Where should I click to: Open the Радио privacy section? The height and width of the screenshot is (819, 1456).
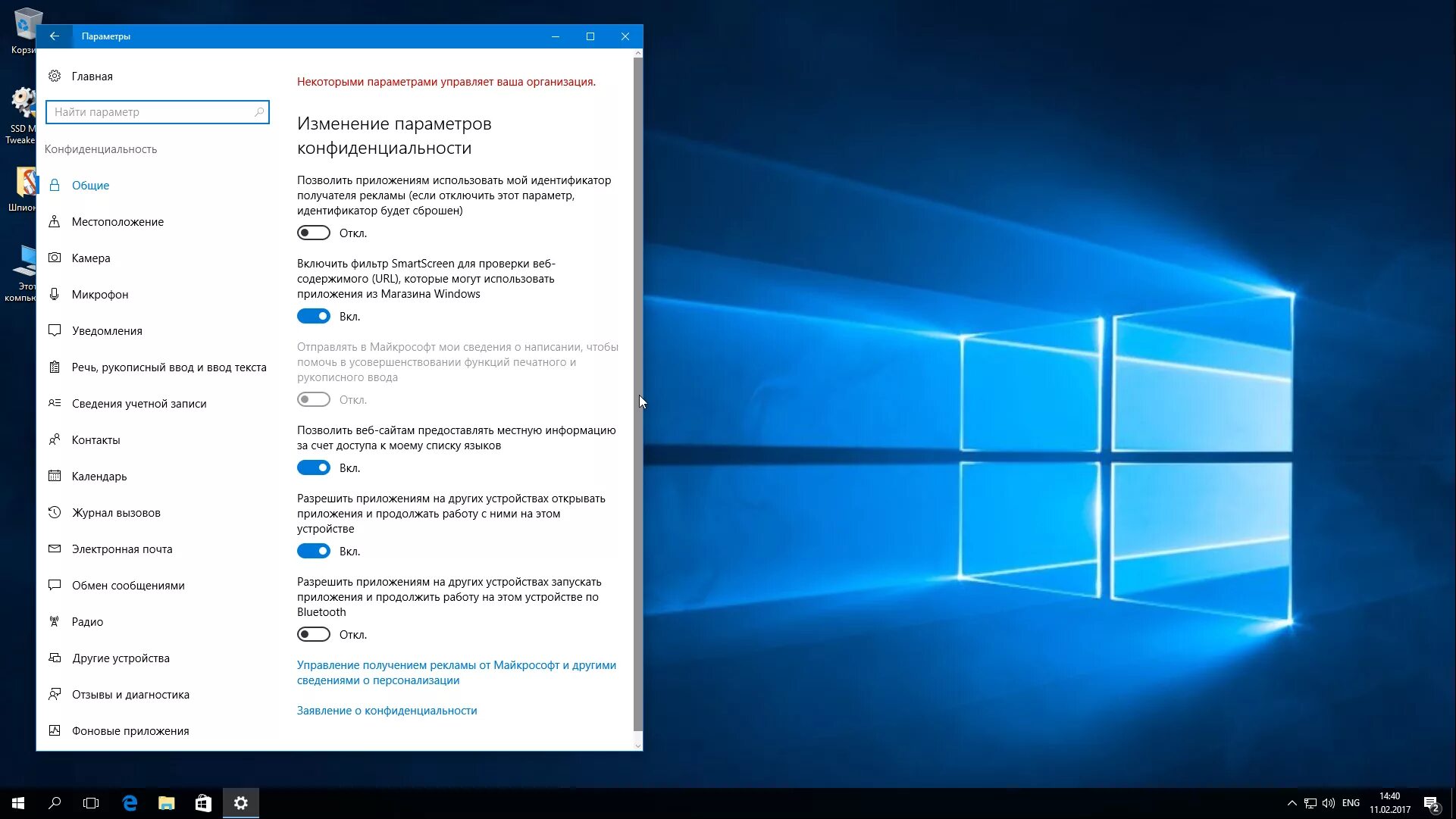click(87, 622)
